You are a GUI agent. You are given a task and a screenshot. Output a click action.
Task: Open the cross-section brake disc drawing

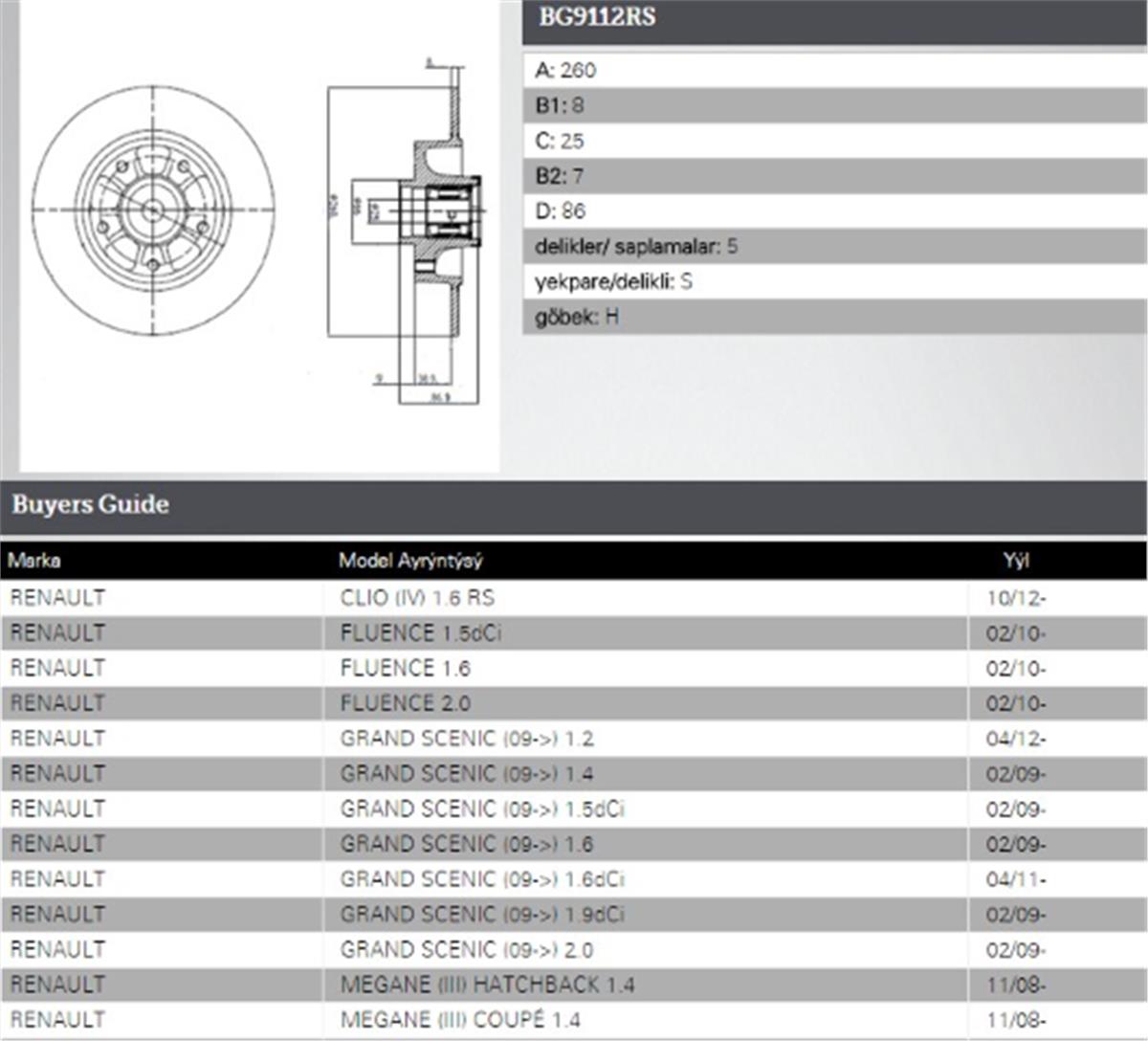[x=407, y=230]
